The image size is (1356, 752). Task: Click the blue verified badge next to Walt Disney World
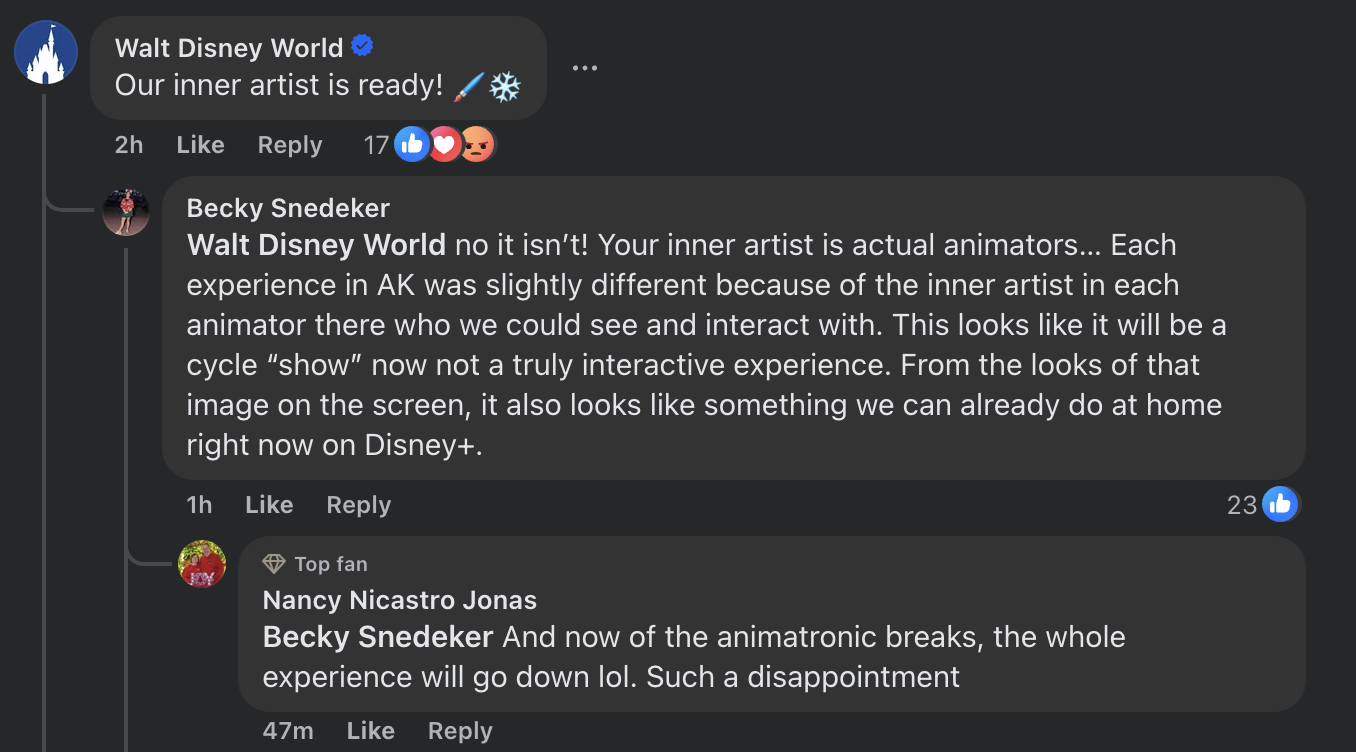click(x=362, y=46)
